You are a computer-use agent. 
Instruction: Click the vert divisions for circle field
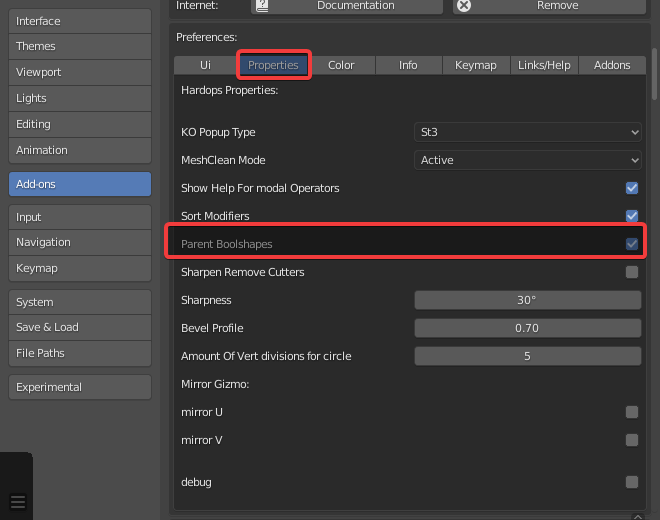[x=527, y=356]
